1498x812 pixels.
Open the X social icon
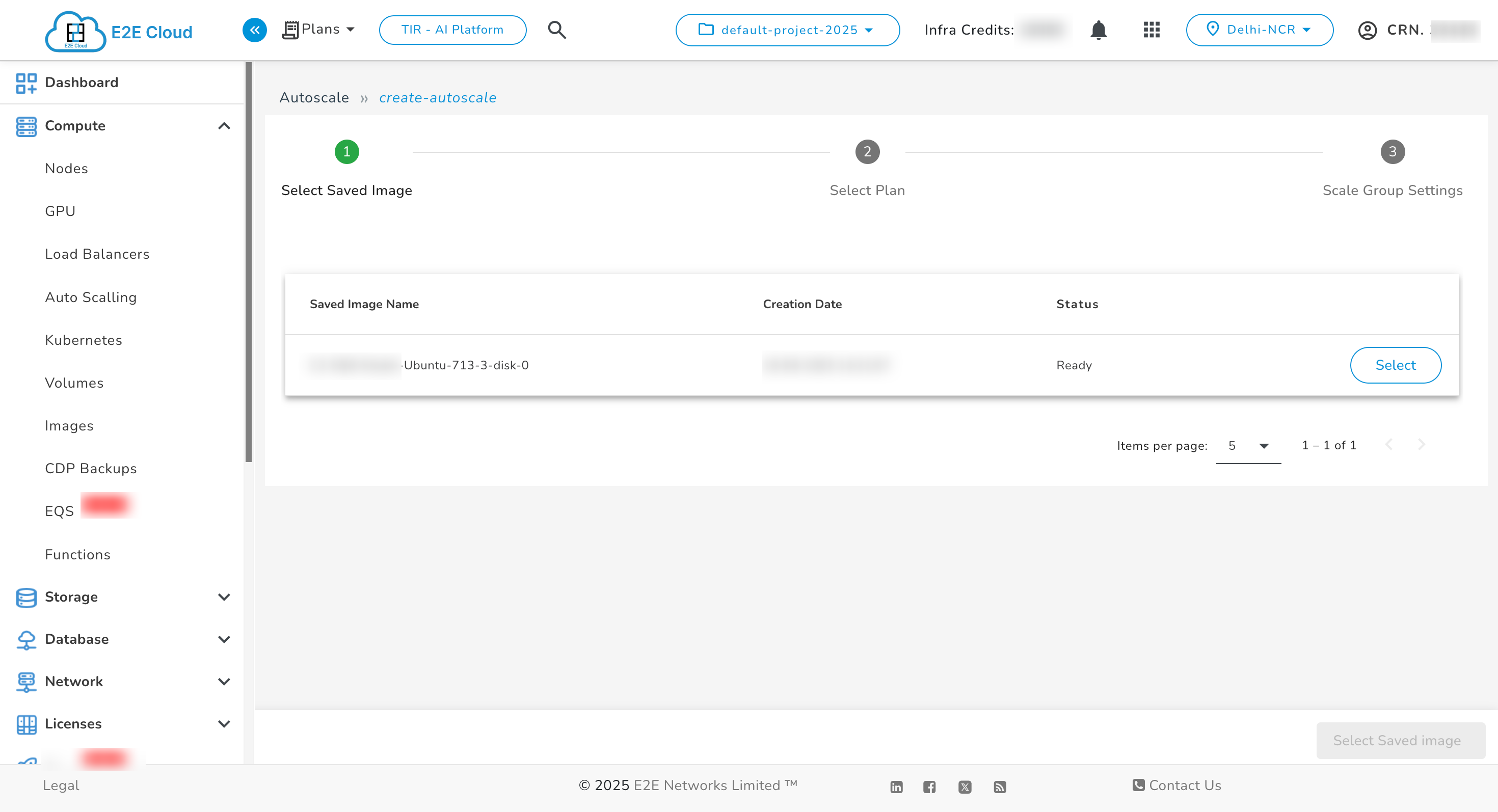point(965,787)
